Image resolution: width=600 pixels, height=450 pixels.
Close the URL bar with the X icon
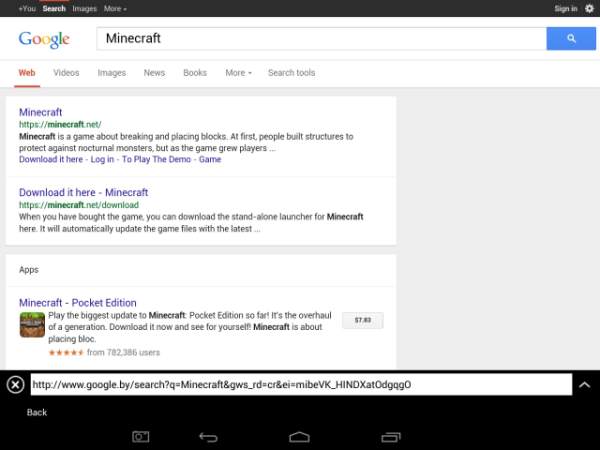(x=15, y=385)
